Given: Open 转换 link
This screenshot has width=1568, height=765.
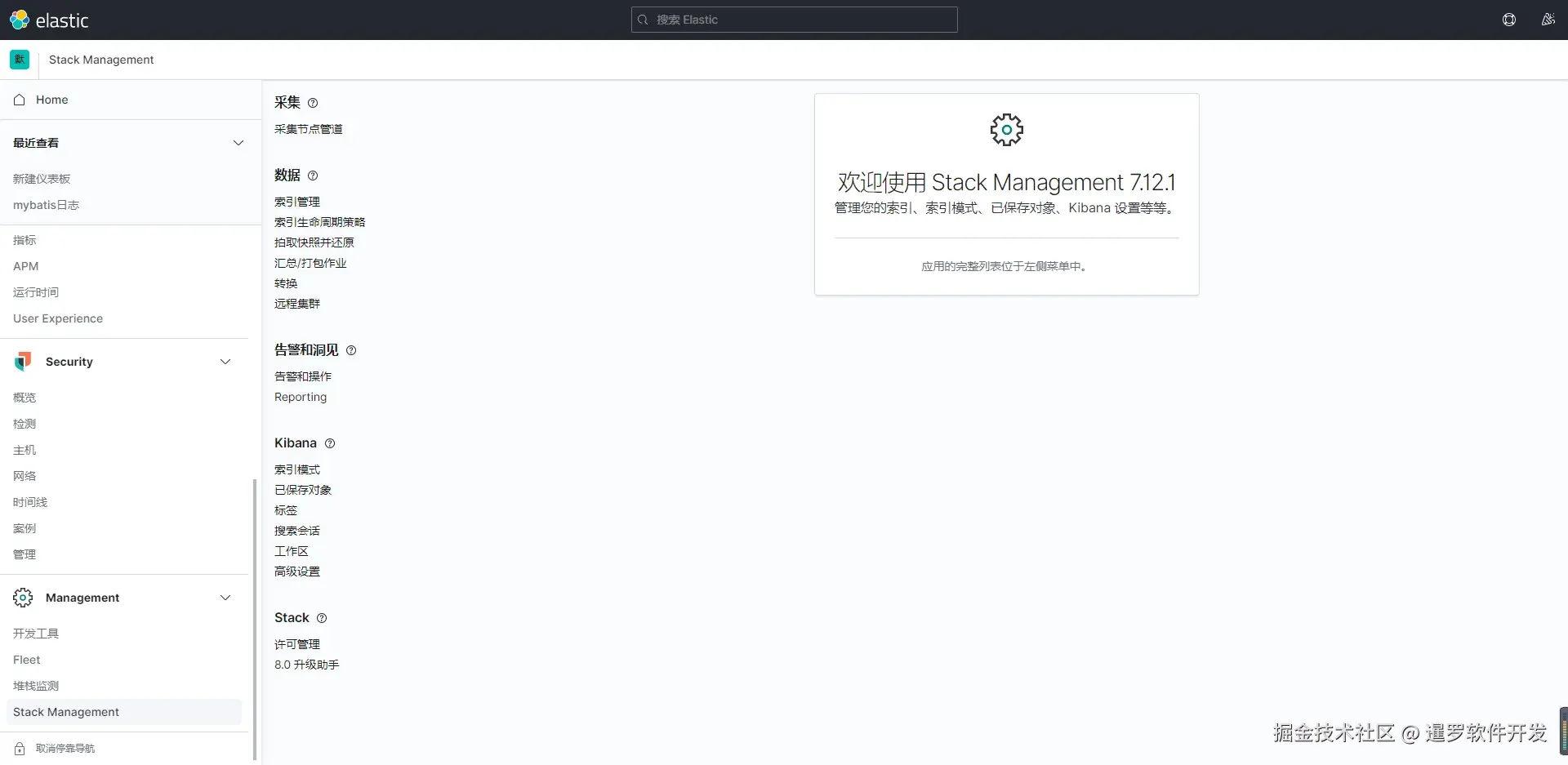Looking at the screenshot, I should point(286,283).
